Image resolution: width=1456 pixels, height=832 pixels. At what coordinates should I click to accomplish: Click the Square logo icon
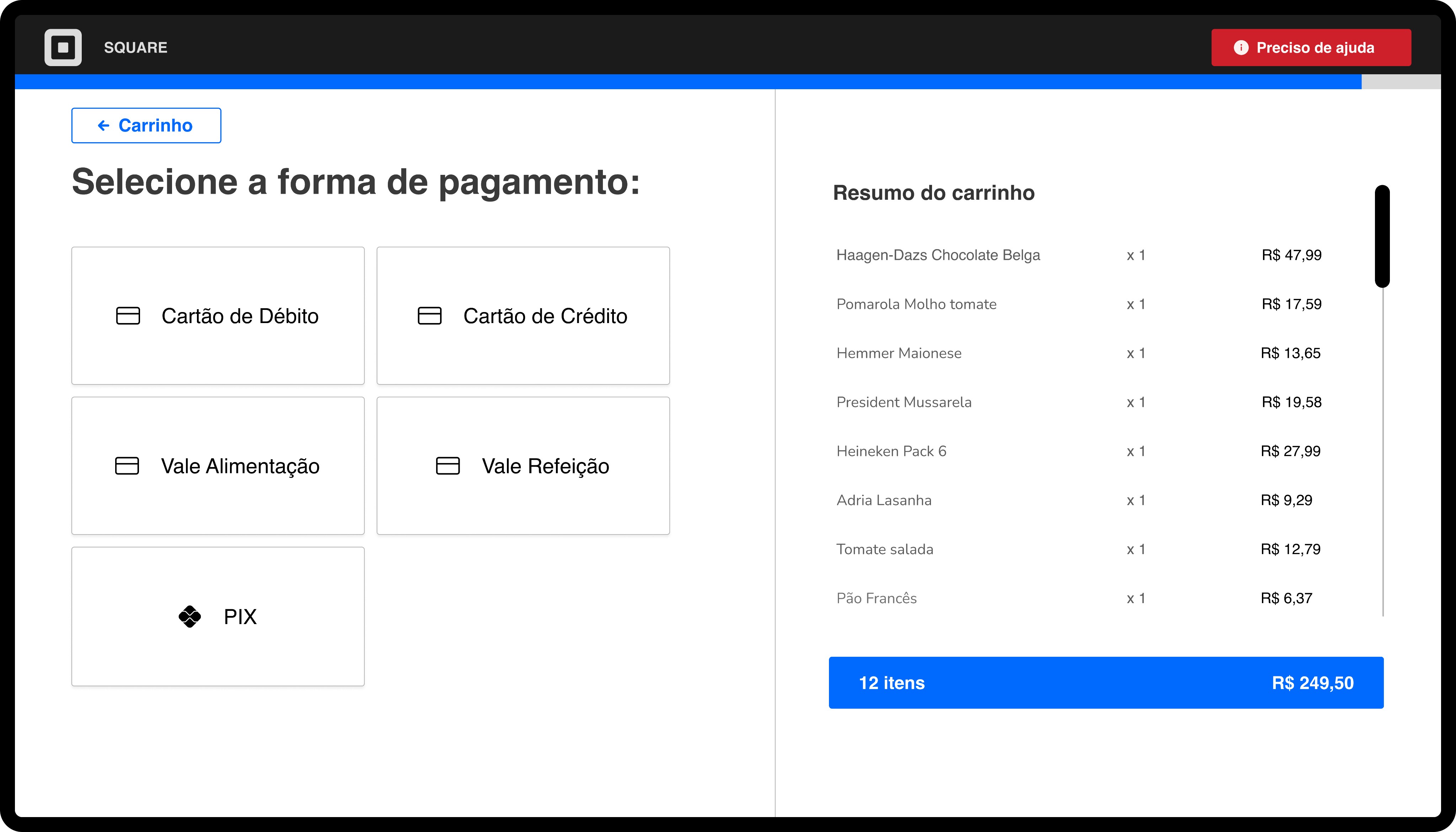coord(63,47)
